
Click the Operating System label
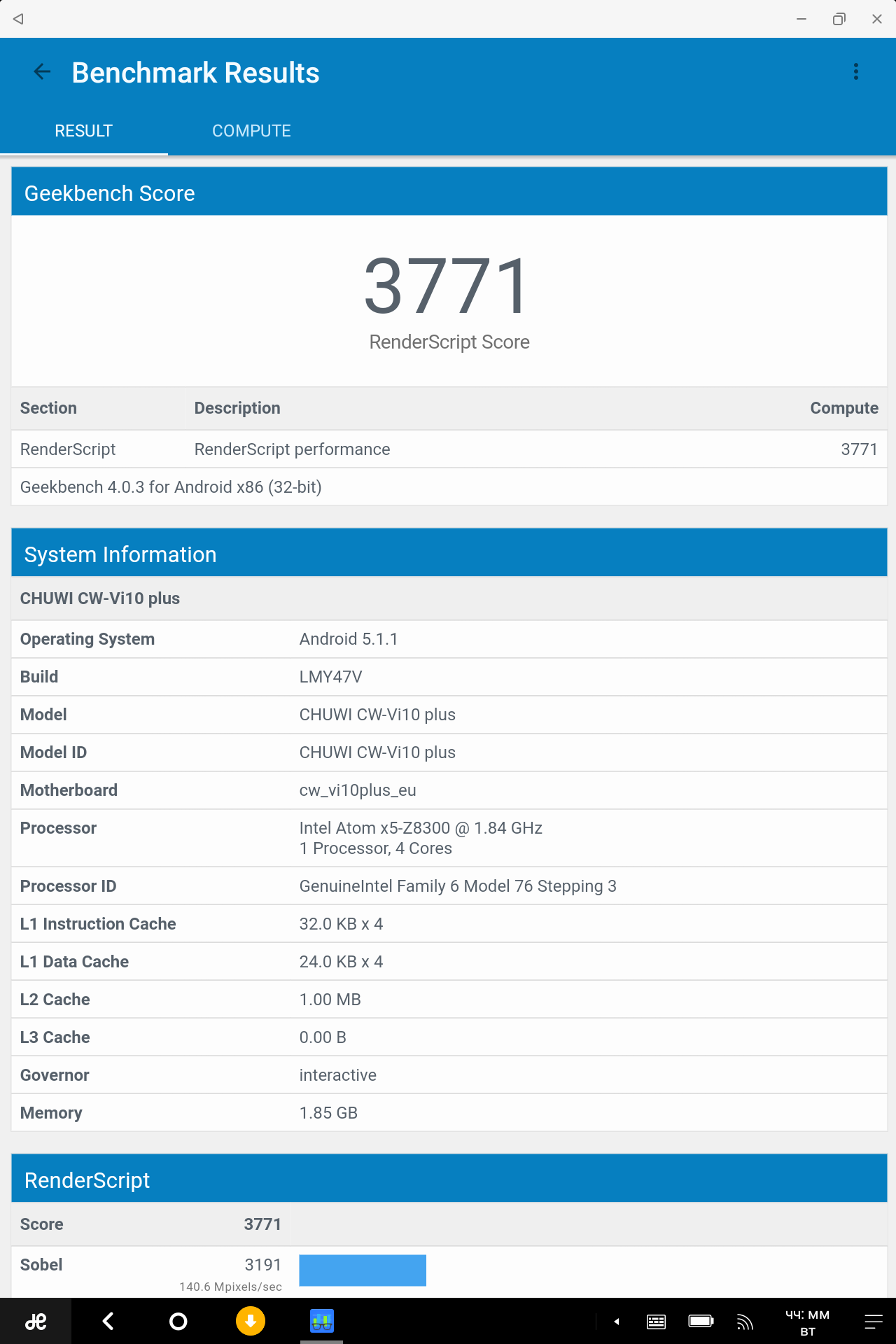point(87,639)
